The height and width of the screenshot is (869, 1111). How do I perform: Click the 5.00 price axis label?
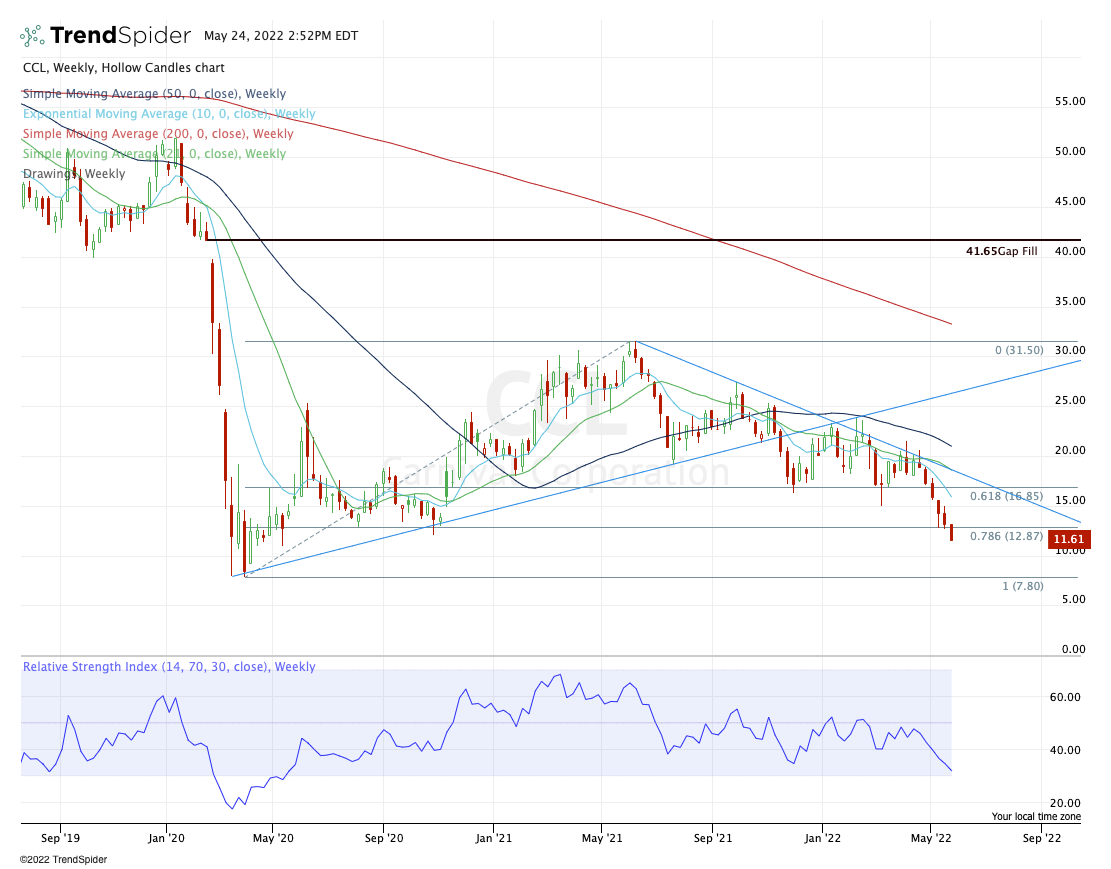pyautogui.click(x=1073, y=599)
